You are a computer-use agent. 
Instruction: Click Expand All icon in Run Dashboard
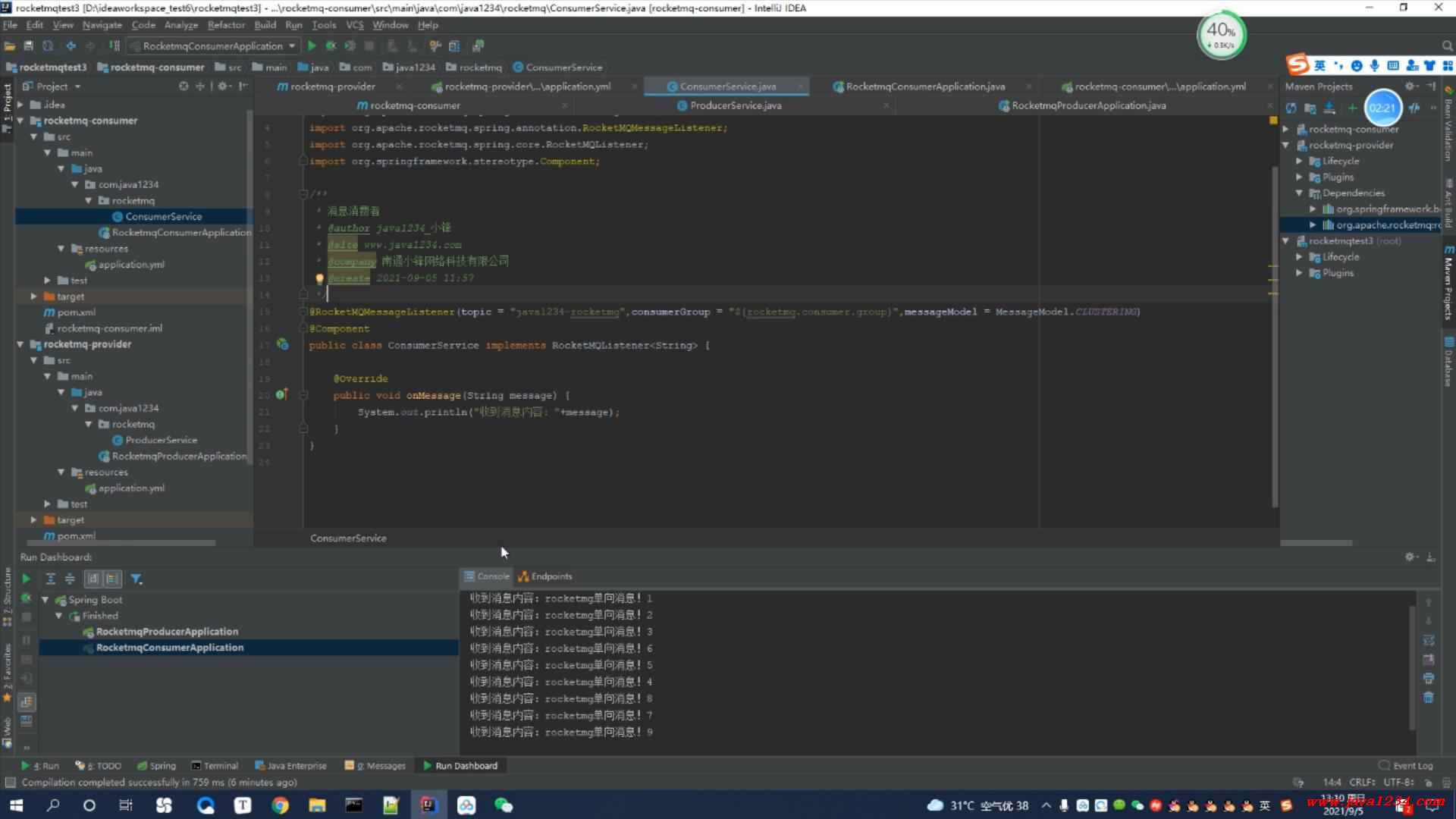point(51,579)
